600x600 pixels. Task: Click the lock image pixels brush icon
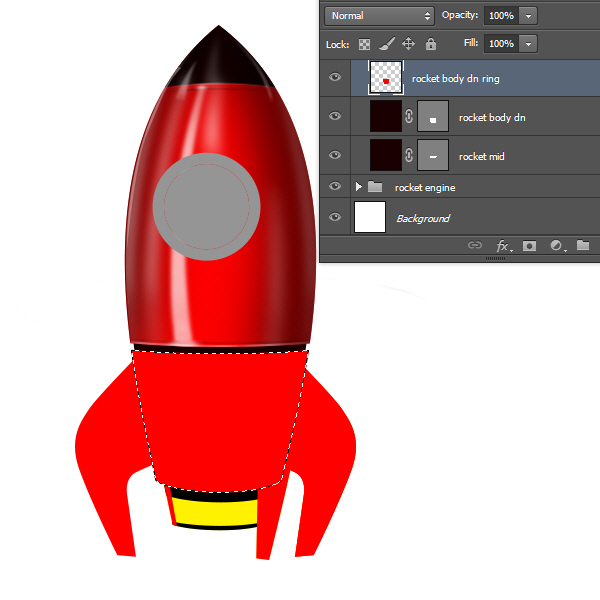coord(386,44)
